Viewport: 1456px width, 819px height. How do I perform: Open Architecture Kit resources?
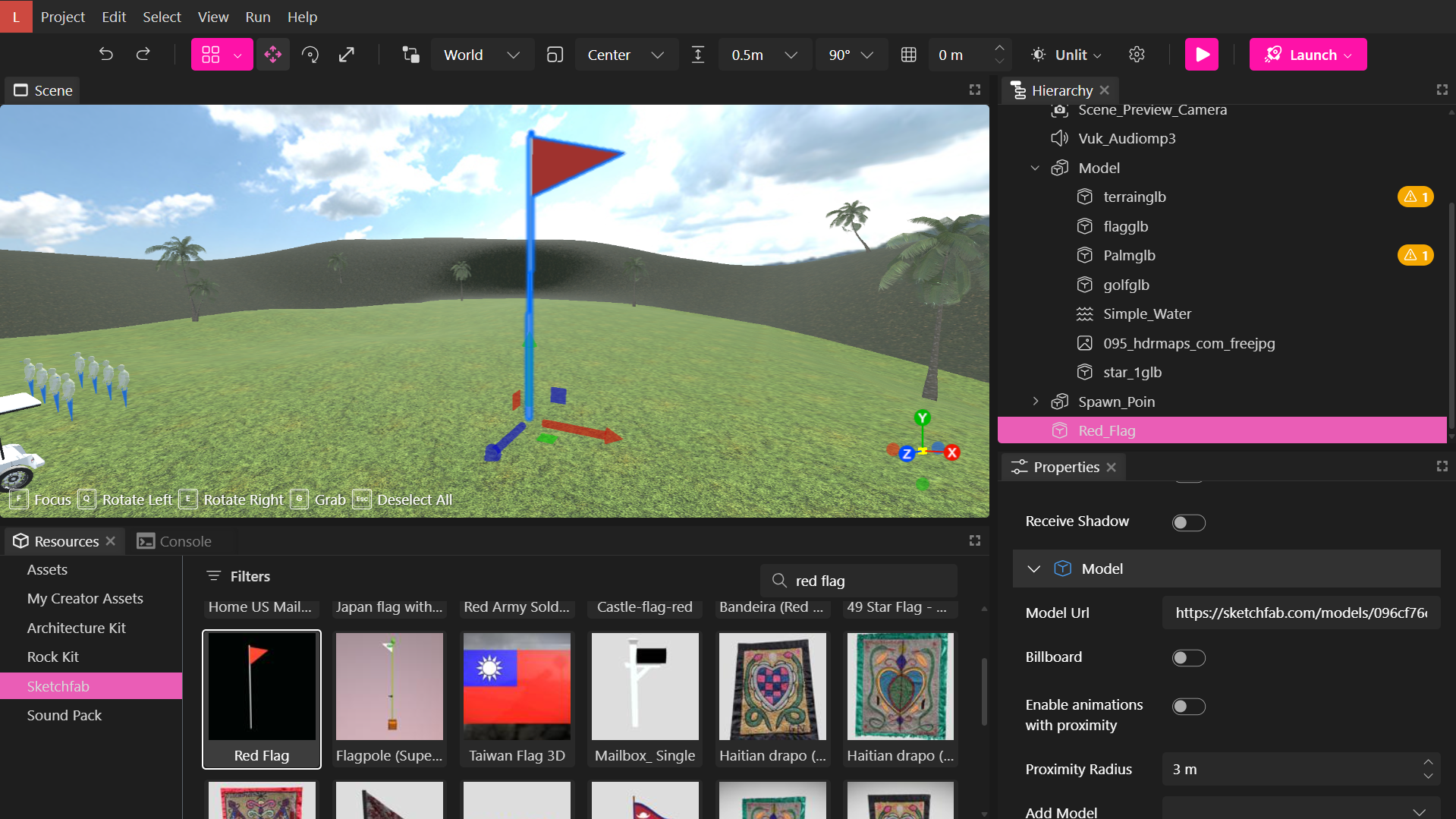click(77, 628)
